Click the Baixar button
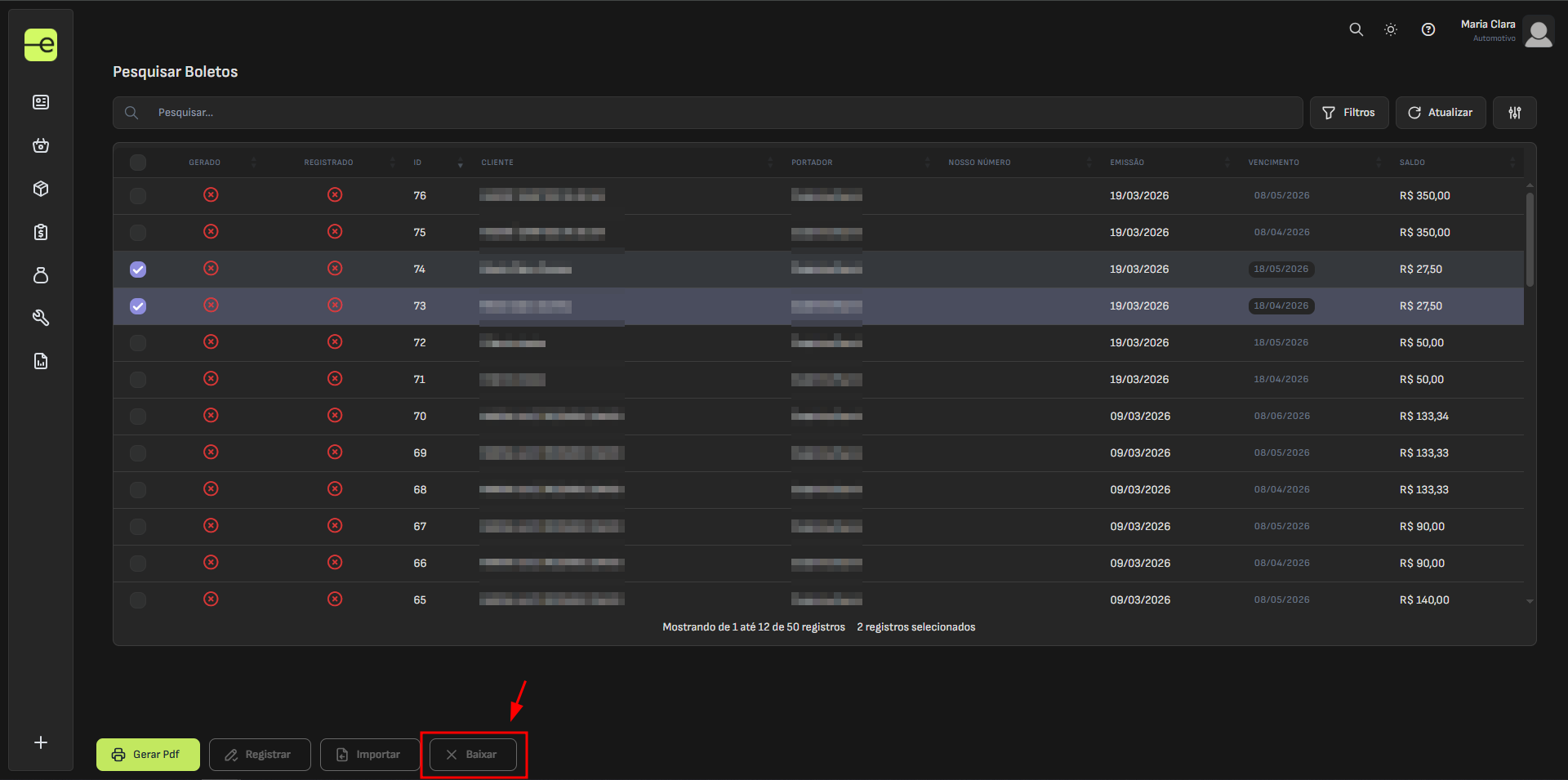Screen dimensions: 1568x780 473,755
